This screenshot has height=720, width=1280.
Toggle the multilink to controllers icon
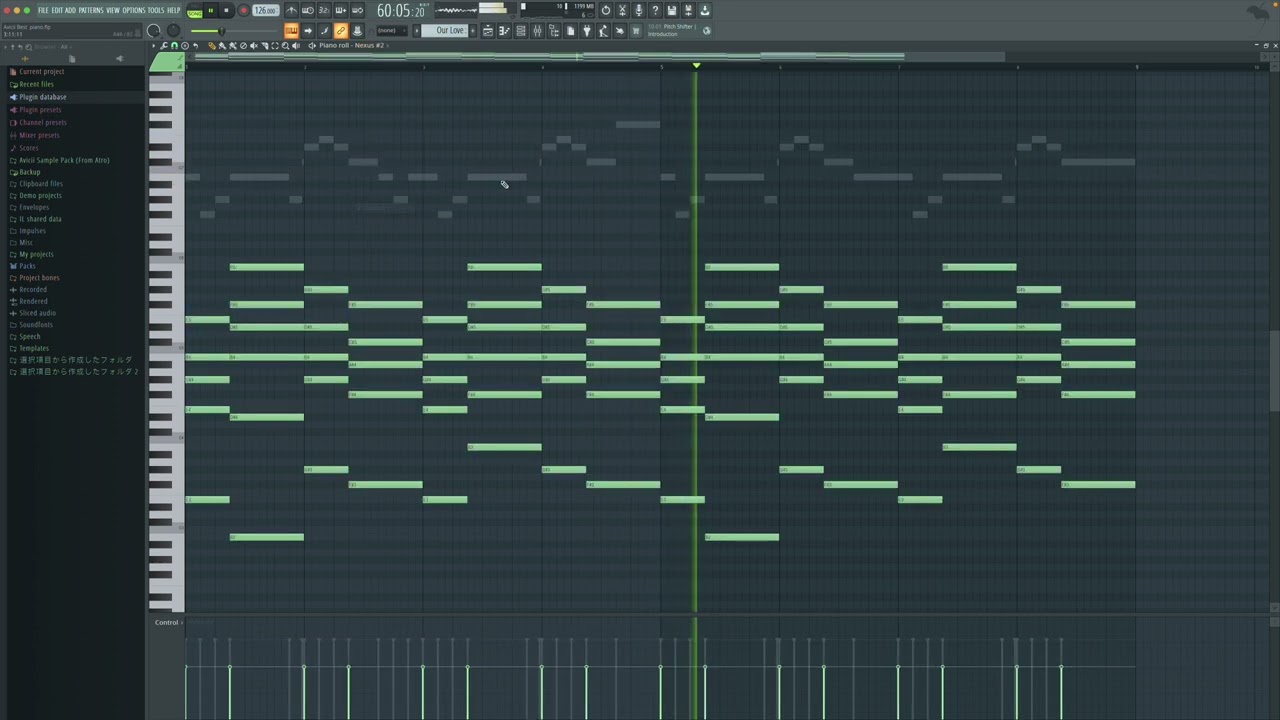coord(341,31)
